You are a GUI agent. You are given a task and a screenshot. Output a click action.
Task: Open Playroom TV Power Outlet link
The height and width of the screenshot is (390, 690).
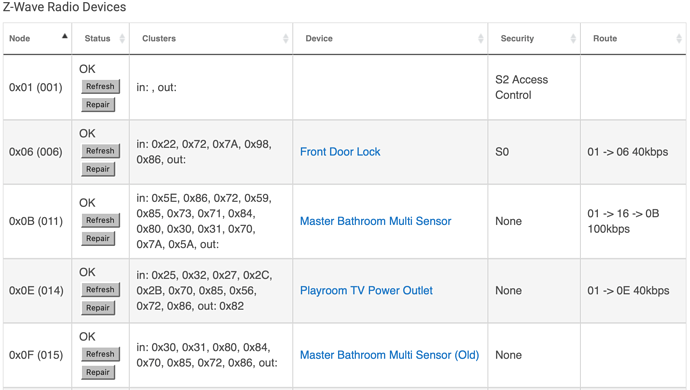(x=366, y=291)
